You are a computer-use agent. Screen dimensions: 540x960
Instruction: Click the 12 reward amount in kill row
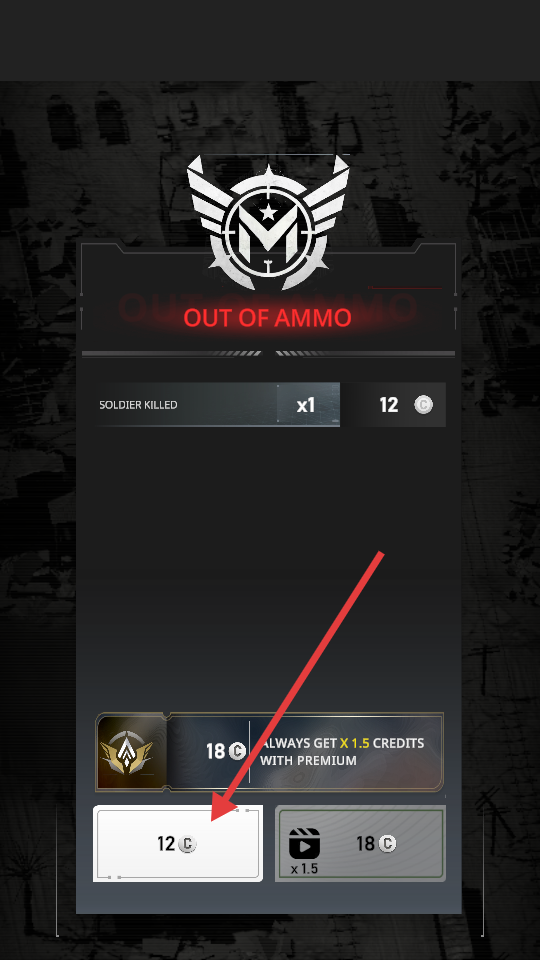[x=389, y=405]
